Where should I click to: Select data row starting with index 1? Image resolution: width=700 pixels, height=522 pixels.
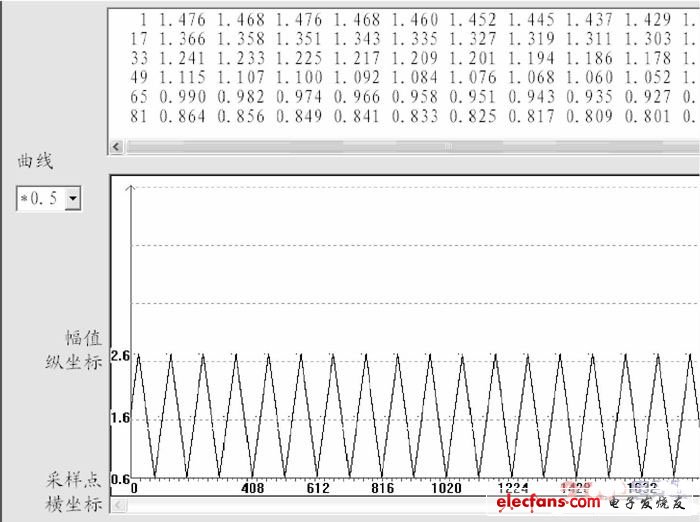click(400, 19)
